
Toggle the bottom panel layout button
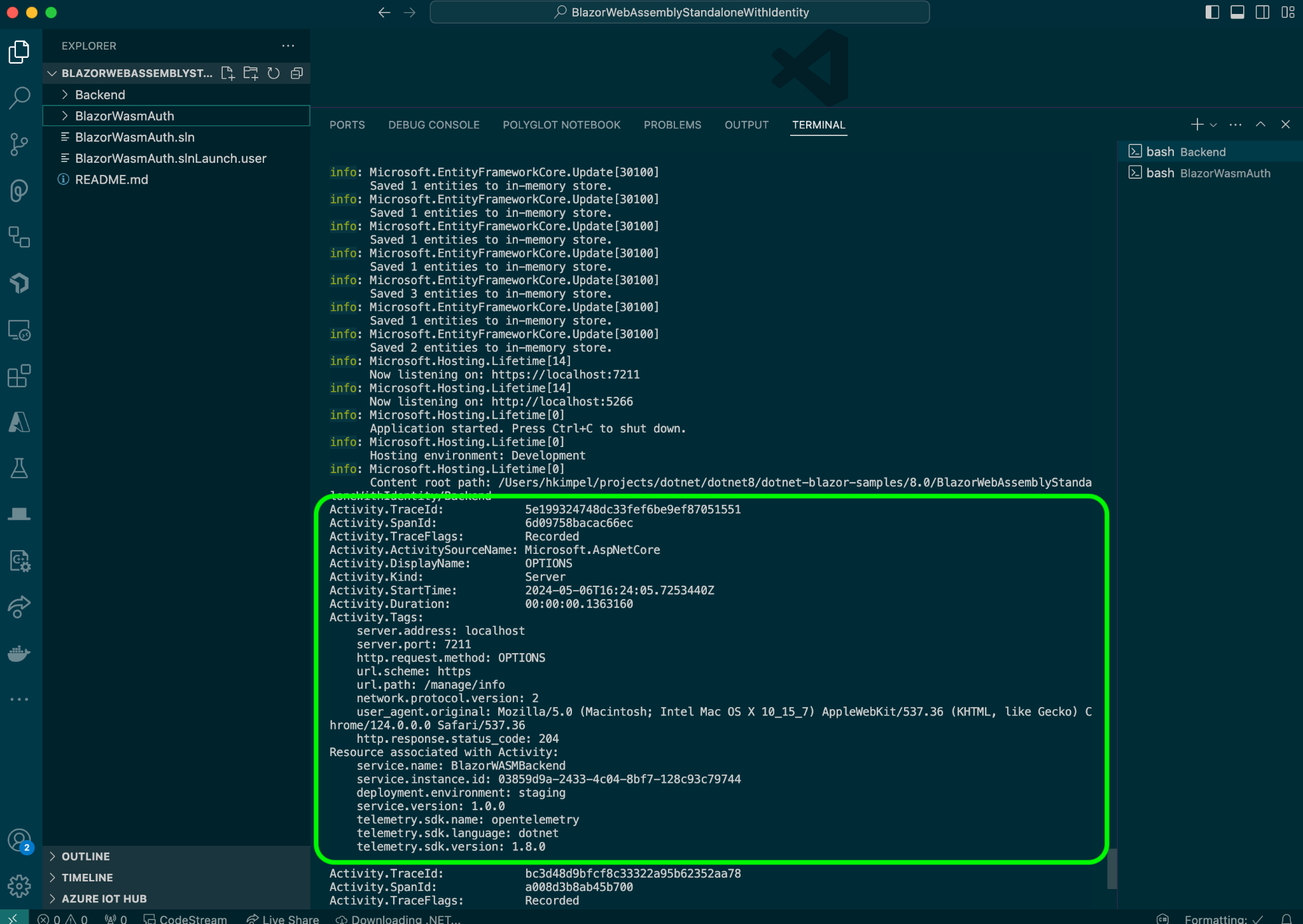(x=1237, y=12)
